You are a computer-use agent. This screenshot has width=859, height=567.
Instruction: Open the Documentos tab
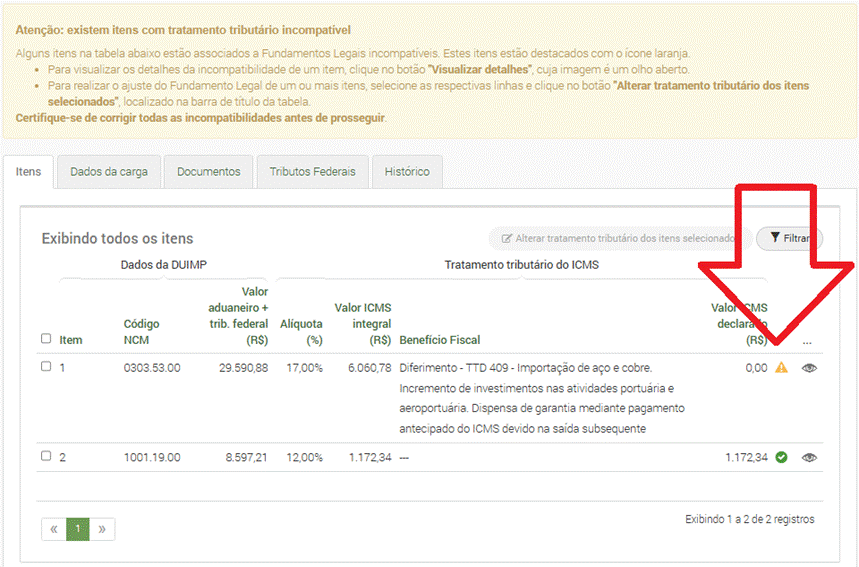[x=209, y=172]
